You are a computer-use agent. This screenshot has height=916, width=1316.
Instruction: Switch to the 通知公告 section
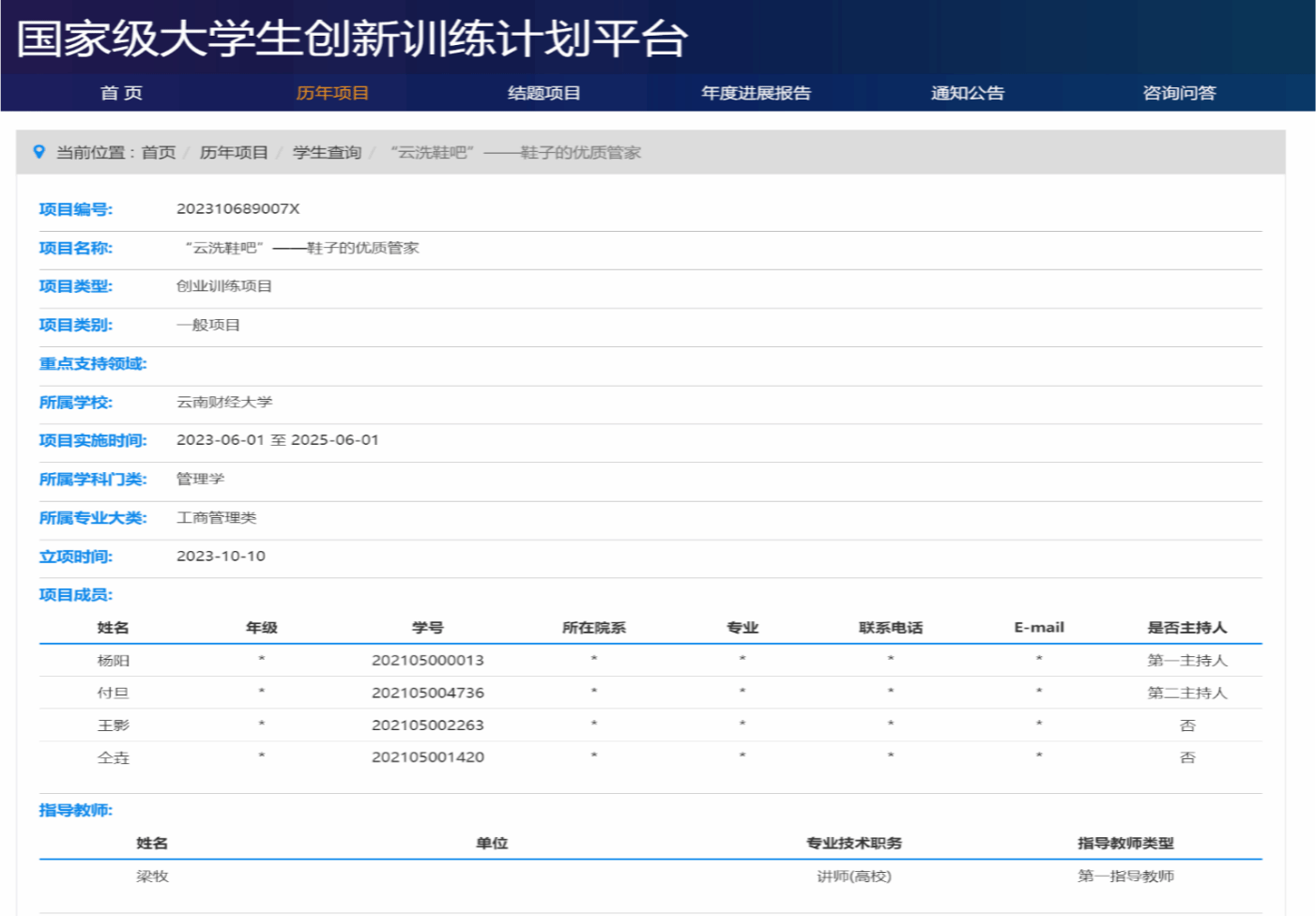coord(968,93)
